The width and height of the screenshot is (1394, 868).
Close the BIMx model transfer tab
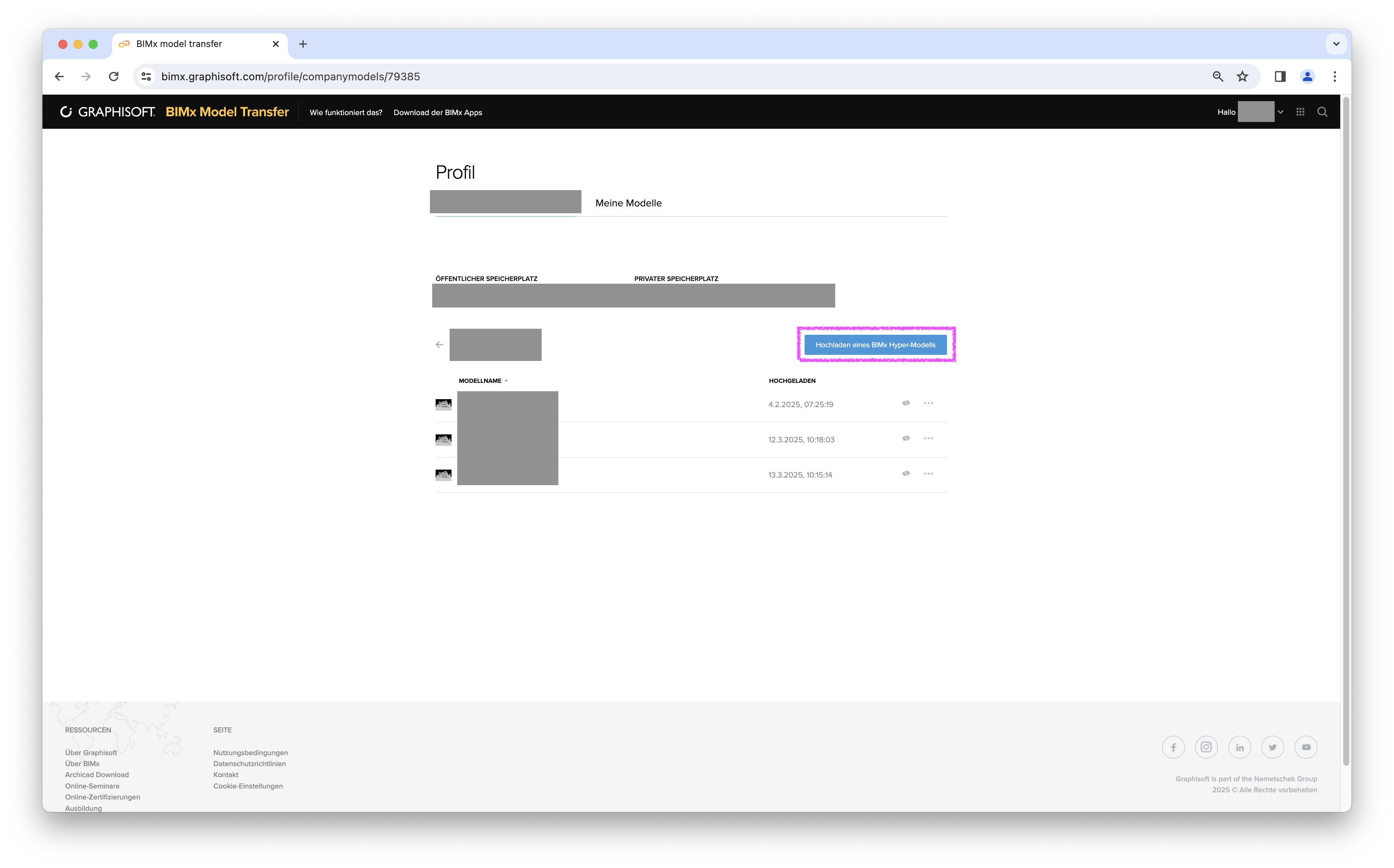pos(276,44)
